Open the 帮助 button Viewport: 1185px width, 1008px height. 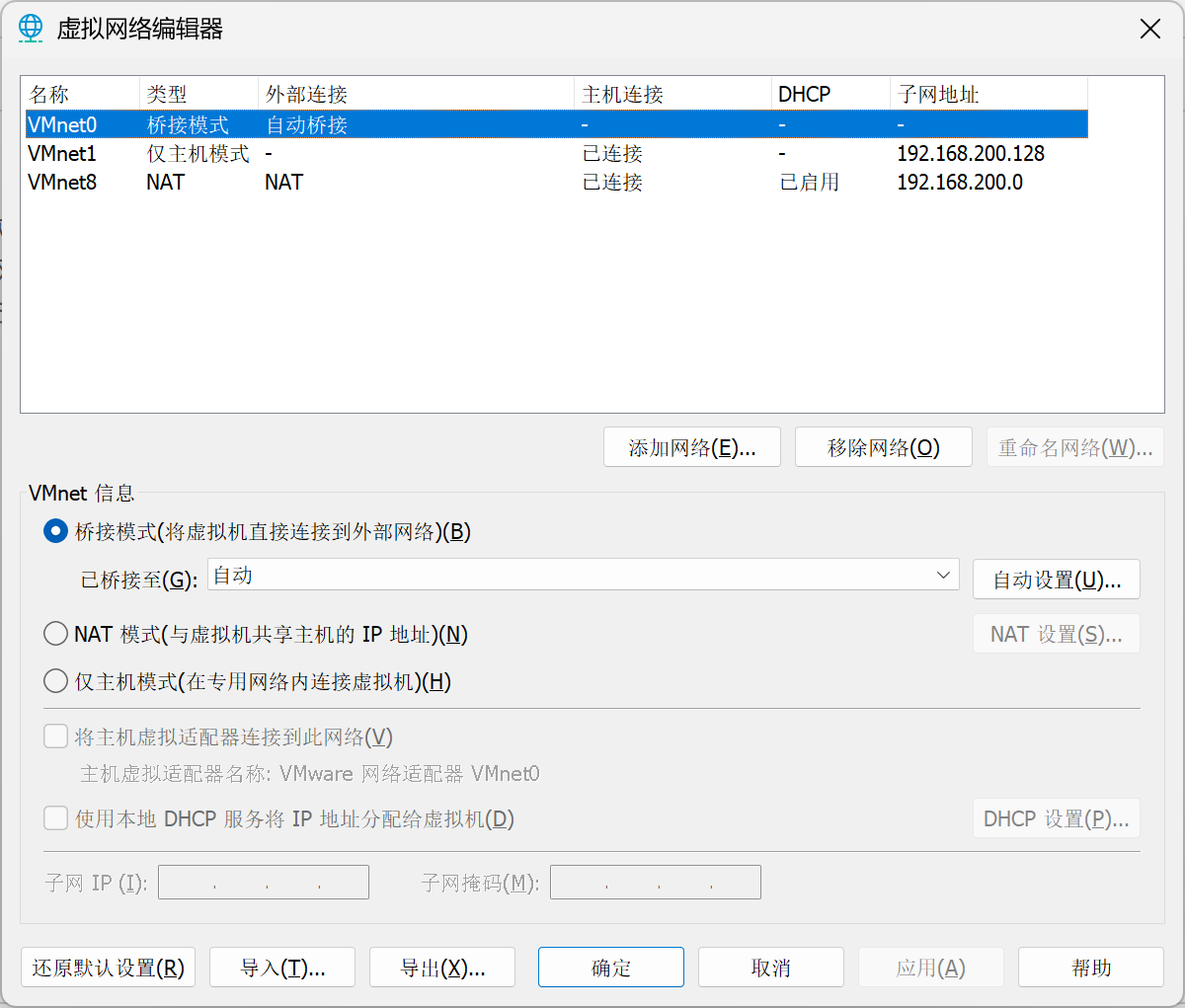pos(1091,968)
